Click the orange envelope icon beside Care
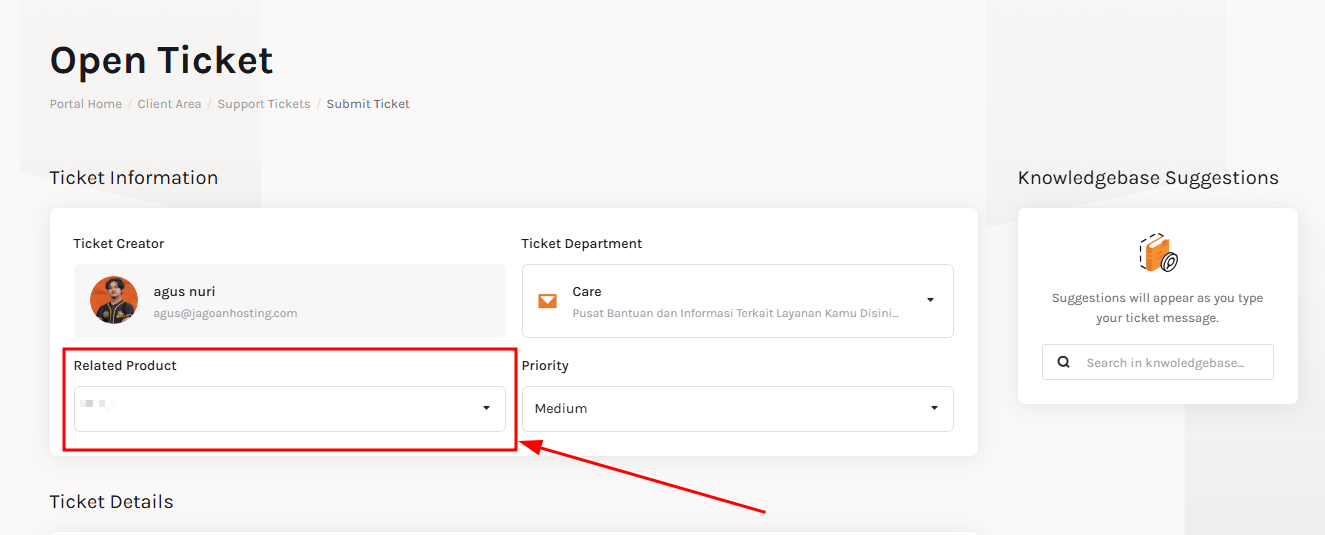1325x535 pixels. point(547,301)
